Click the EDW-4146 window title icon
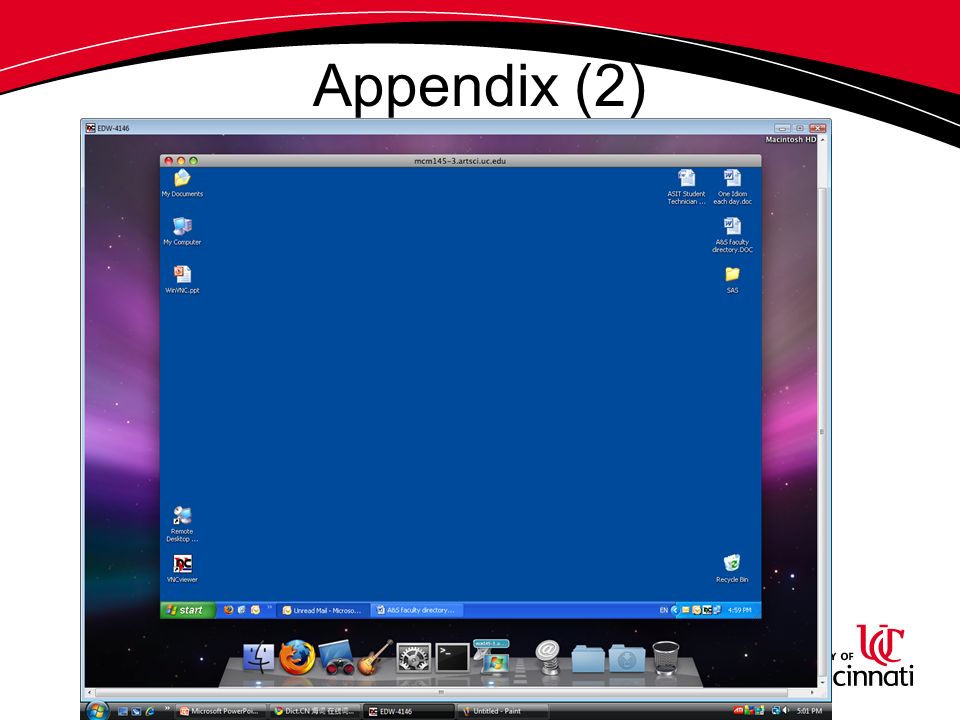Viewport: 960px width, 720px height. coord(91,128)
